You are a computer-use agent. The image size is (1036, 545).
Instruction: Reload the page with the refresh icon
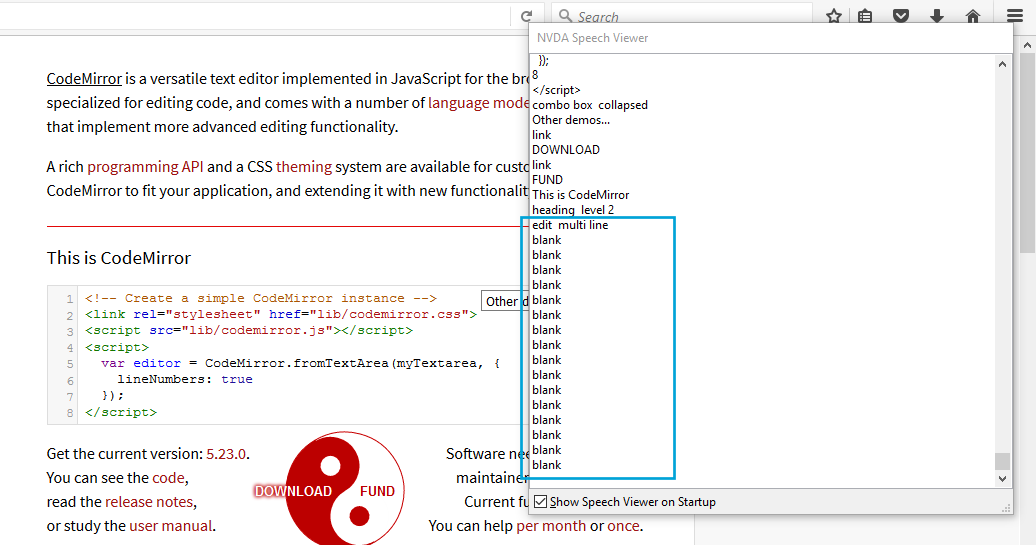tap(526, 16)
